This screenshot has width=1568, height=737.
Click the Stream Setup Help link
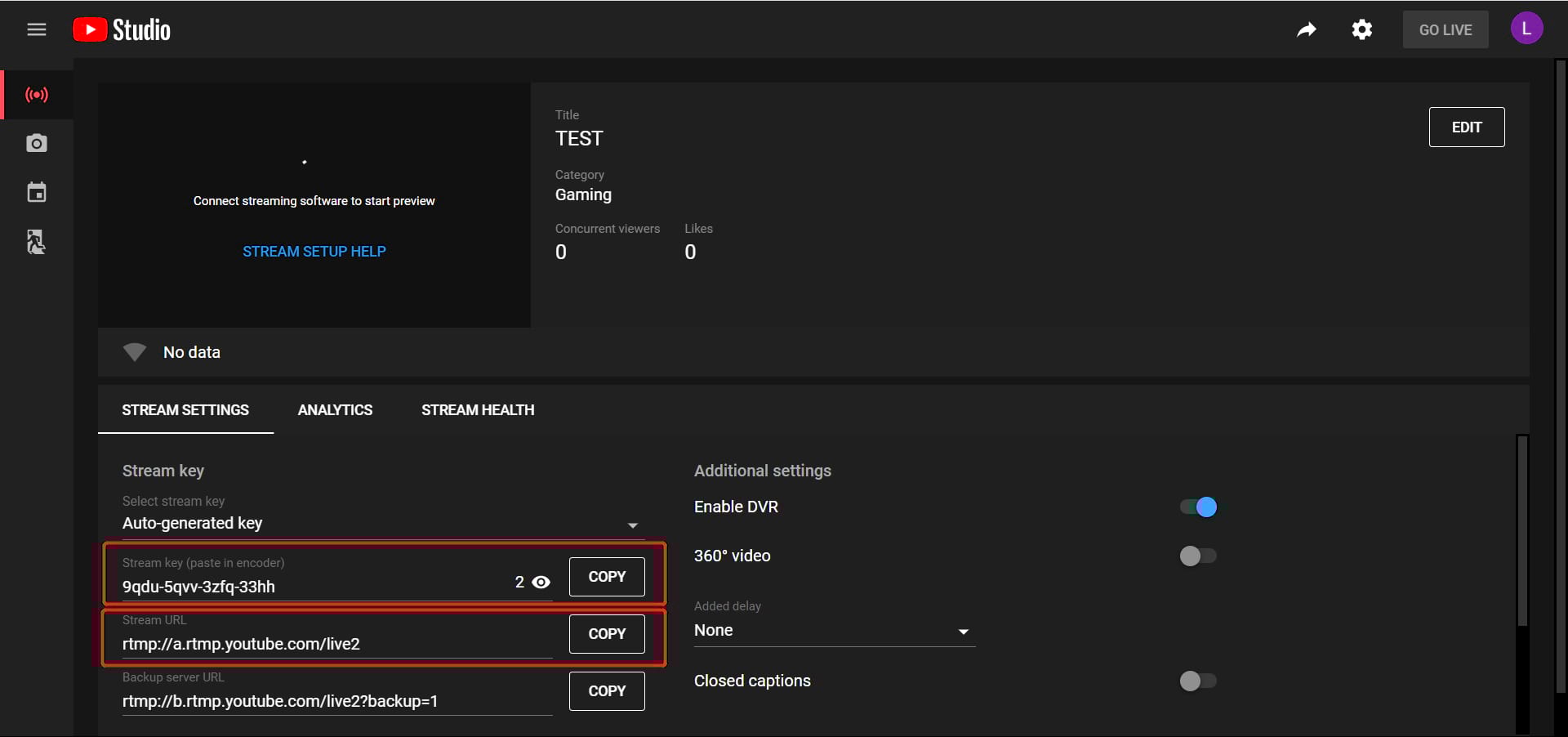tap(314, 252)
